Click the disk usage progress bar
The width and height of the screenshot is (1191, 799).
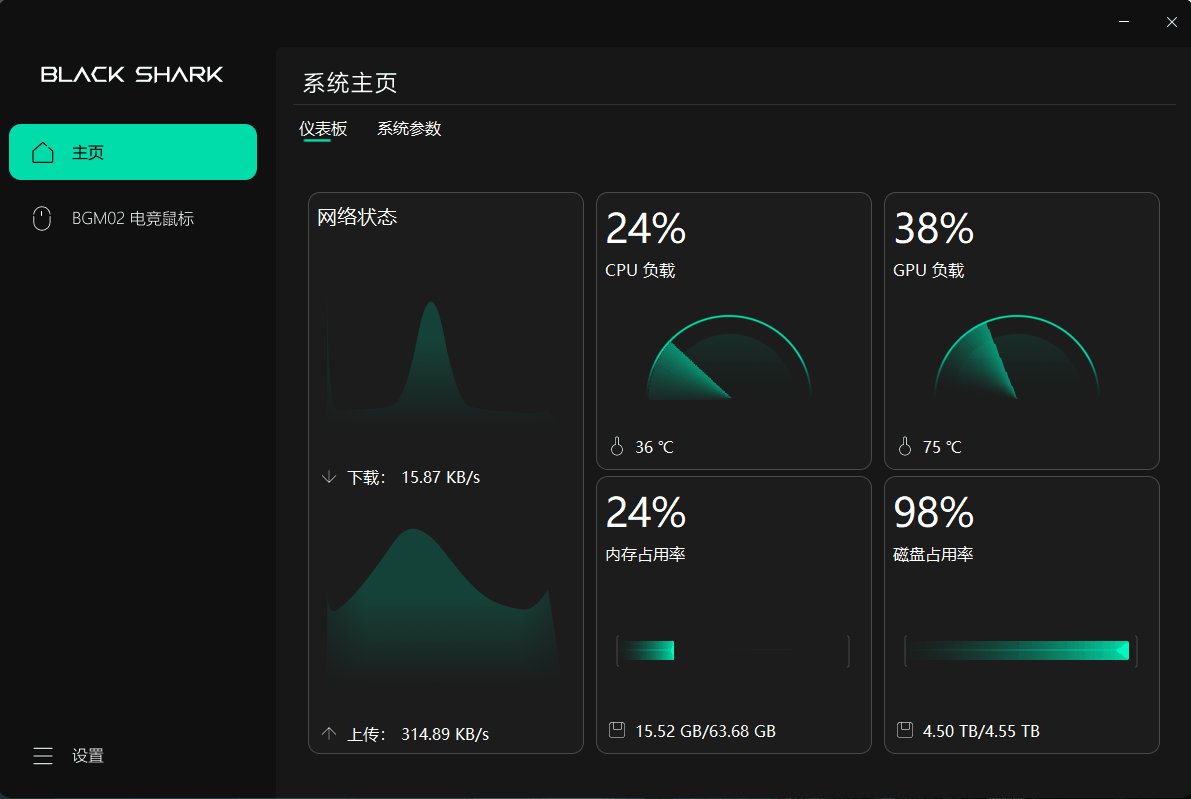(x=1021, y=651)
